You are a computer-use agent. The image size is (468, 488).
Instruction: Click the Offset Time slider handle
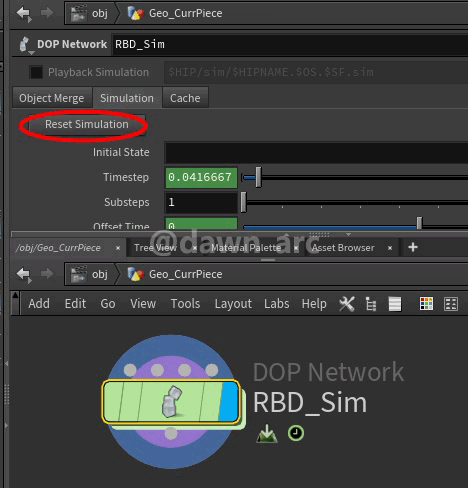pos(419,223)
